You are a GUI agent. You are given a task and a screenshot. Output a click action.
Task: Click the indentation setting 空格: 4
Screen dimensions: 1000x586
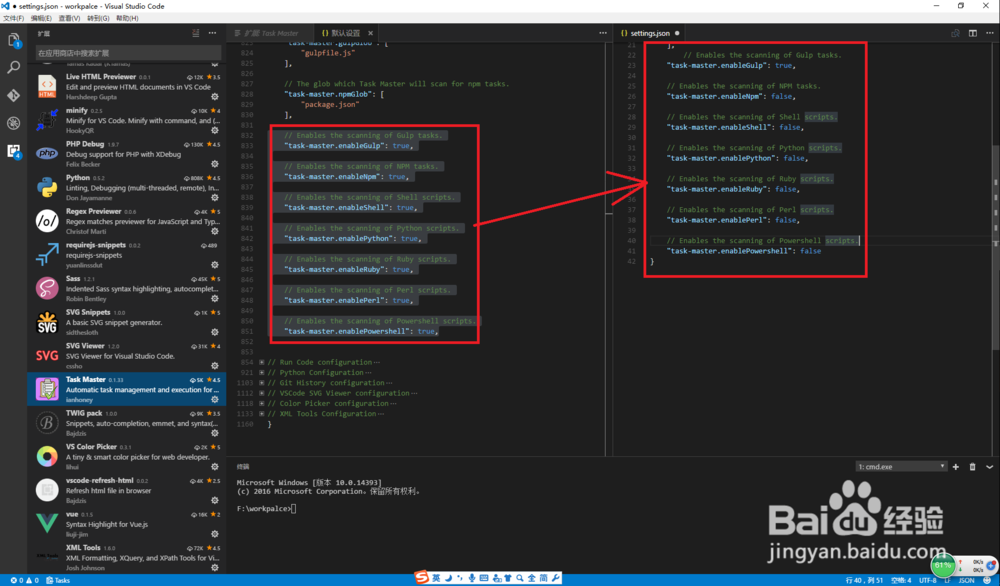coord(901,580)
